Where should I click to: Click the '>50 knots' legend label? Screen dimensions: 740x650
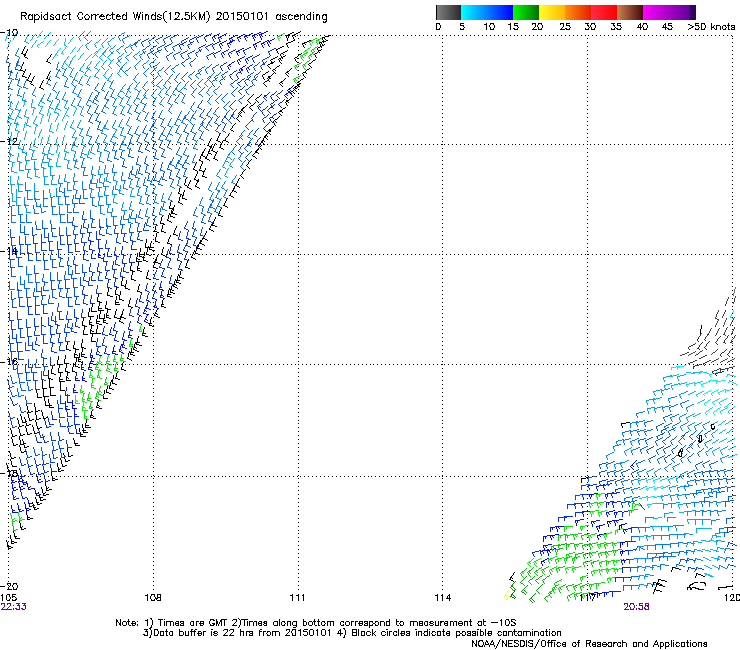coord(711,27)
